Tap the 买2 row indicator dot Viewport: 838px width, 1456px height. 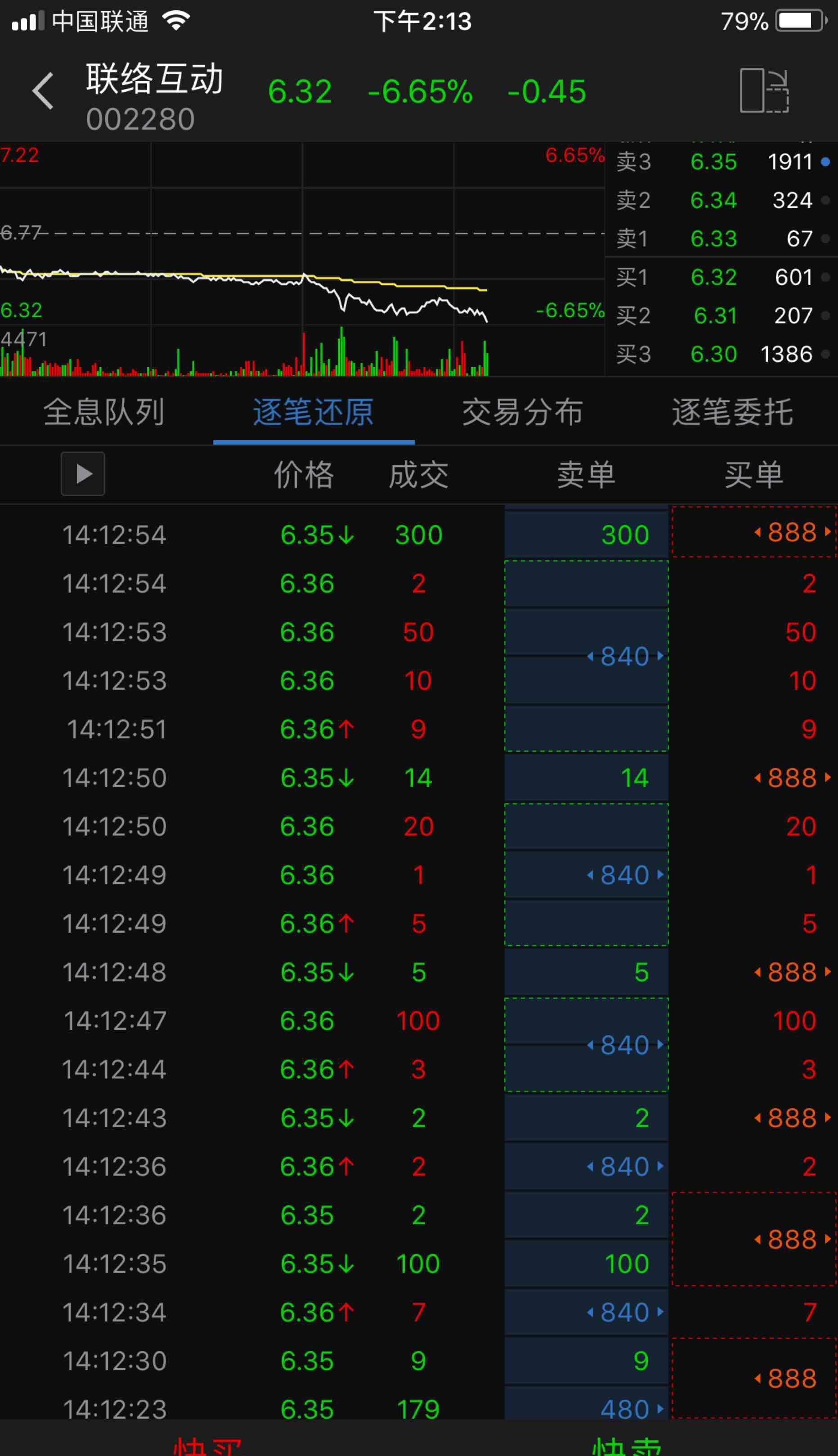(825, 315)
